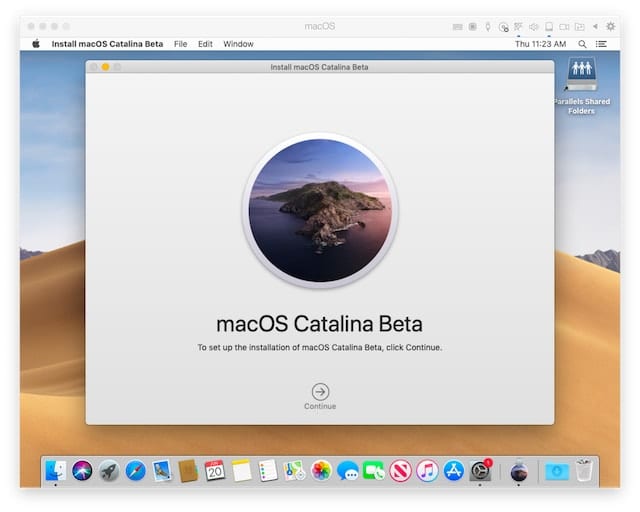Open Photos from the Dock
The height and width of the screenshot is (512, 640).
(x=321, y=471)
